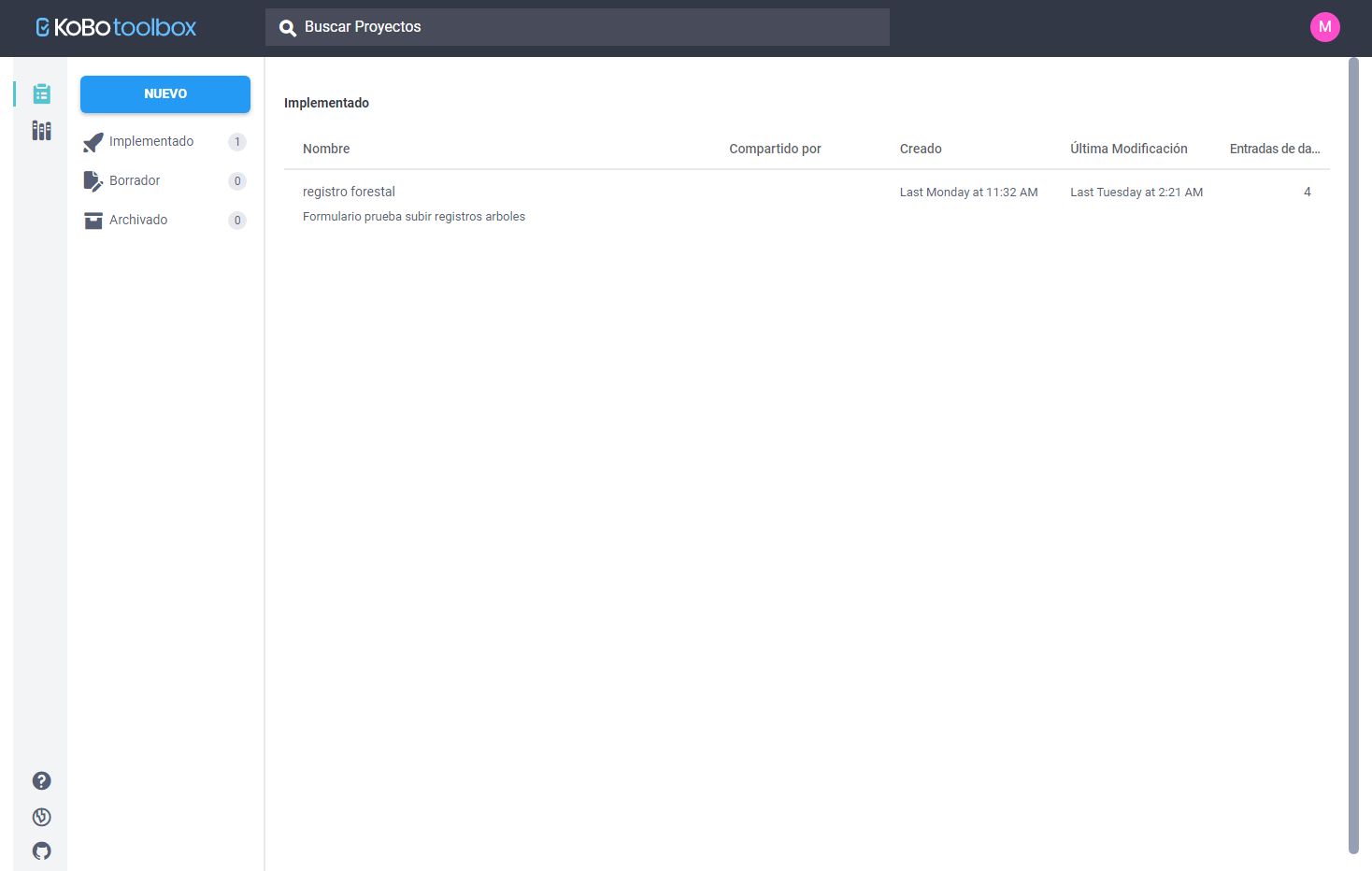Click the KoBoToolbox logo
Image resolution: width=1372 pixels, height=871 pixels.
pos(116,27)
